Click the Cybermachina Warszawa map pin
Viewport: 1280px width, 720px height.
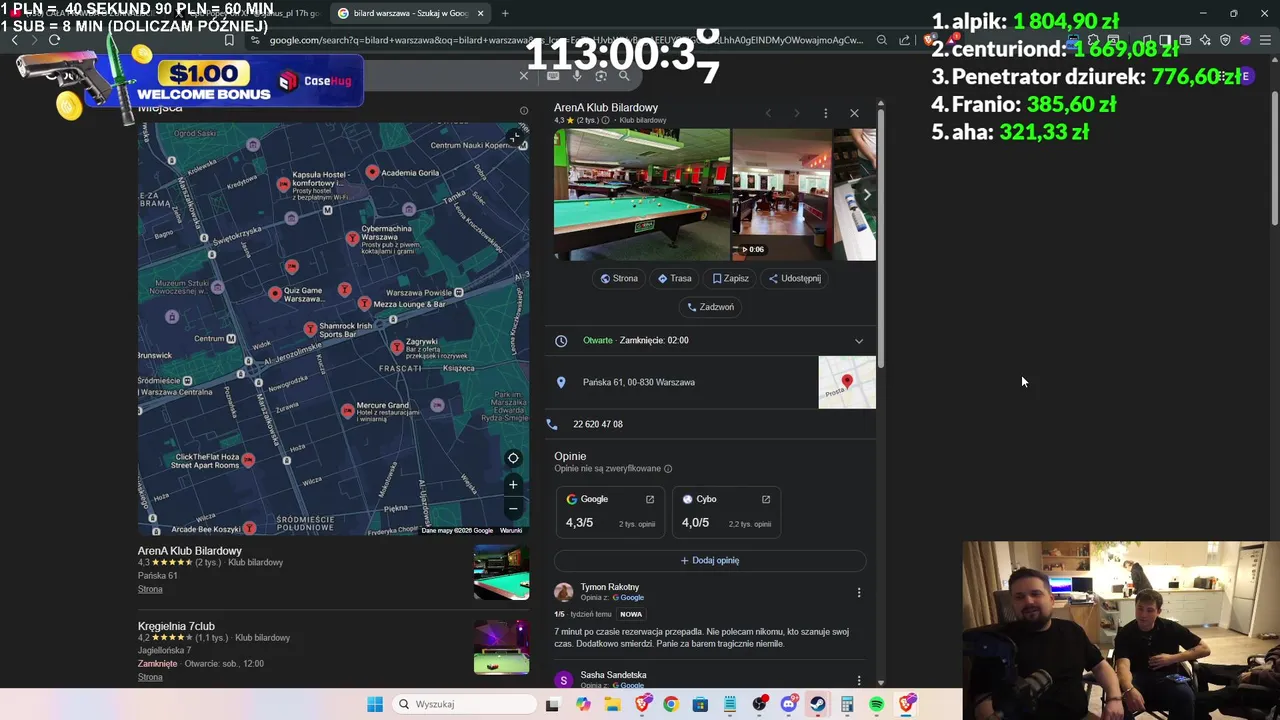(x=352, y=238)
